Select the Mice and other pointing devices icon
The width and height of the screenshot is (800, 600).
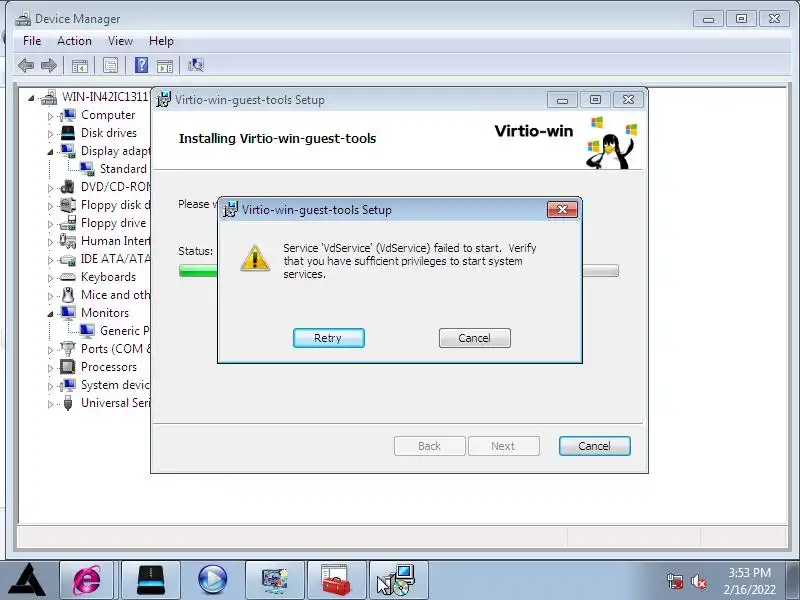coord(67,295)
